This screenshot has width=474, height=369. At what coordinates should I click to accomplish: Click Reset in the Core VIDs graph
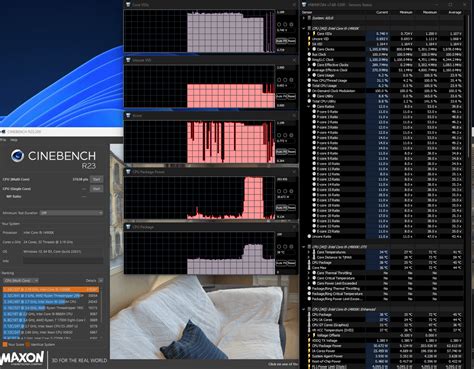click(291, 41)
